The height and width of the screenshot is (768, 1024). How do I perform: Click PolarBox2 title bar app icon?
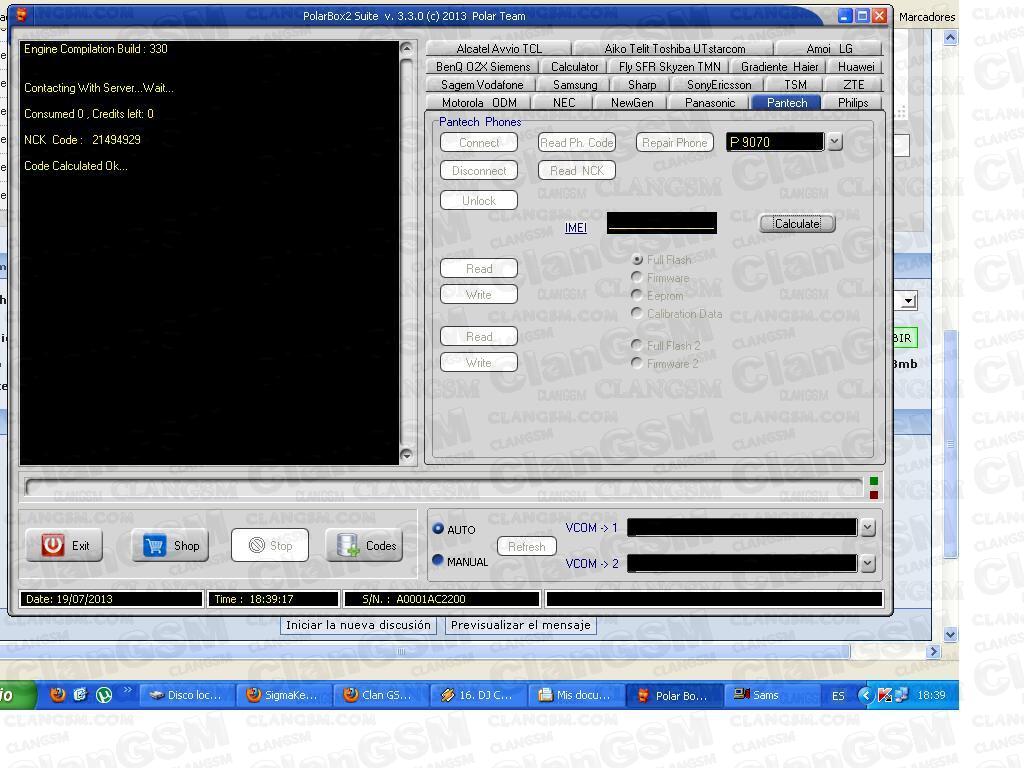tap(22, 15)
